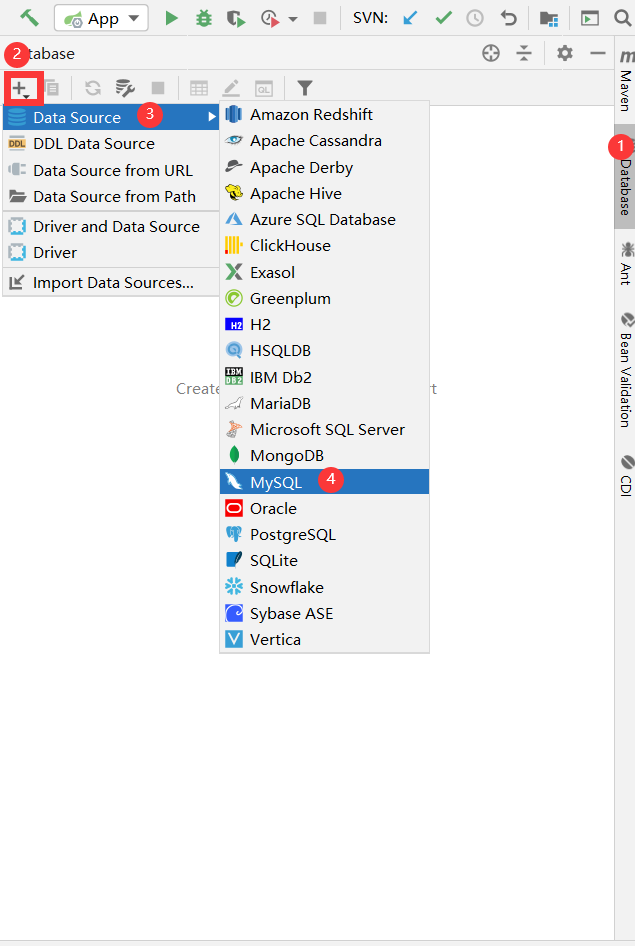Screen dimensions: 635x946
Task: Run the App with green play button
Action: pyautogui.click(x=172, y=18)
